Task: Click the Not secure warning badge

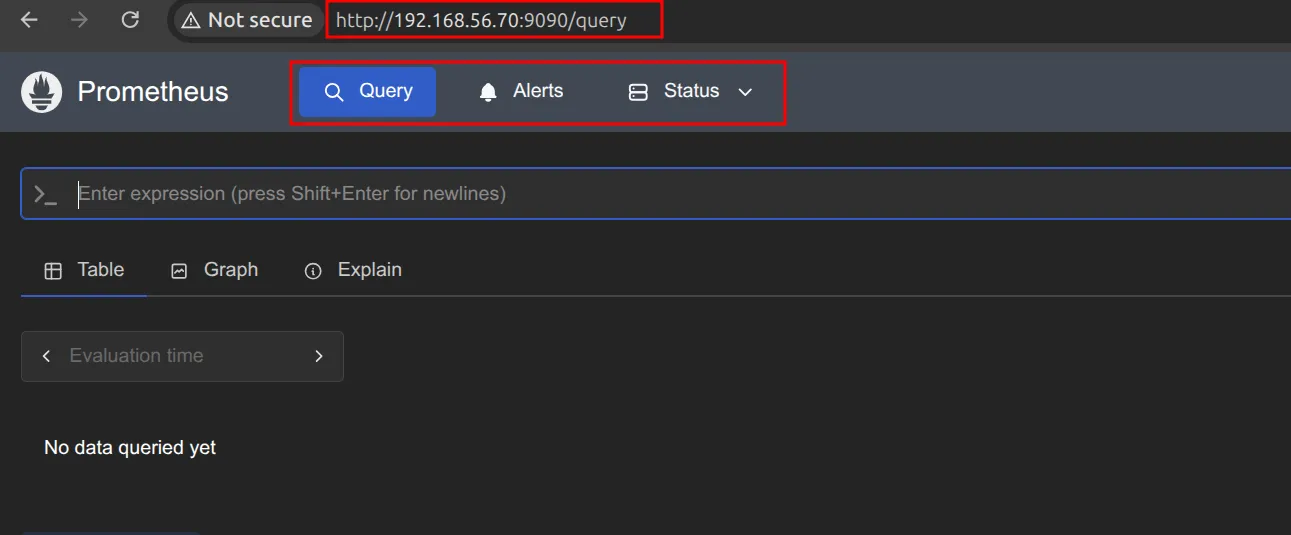Action: click(246, 20)
